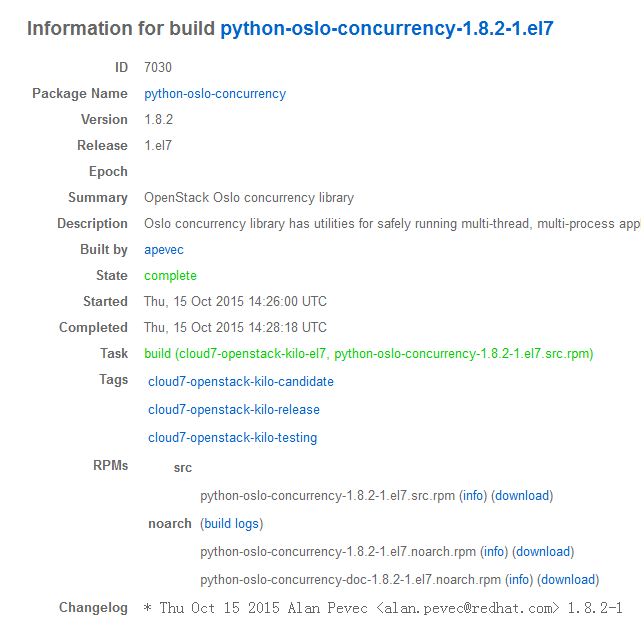Viewport: 641px width, 620px height.
Task: Open info for python-oslo-concurrency-1.8.2-1.el7.noarch.rpm
Action: (494, 552)
